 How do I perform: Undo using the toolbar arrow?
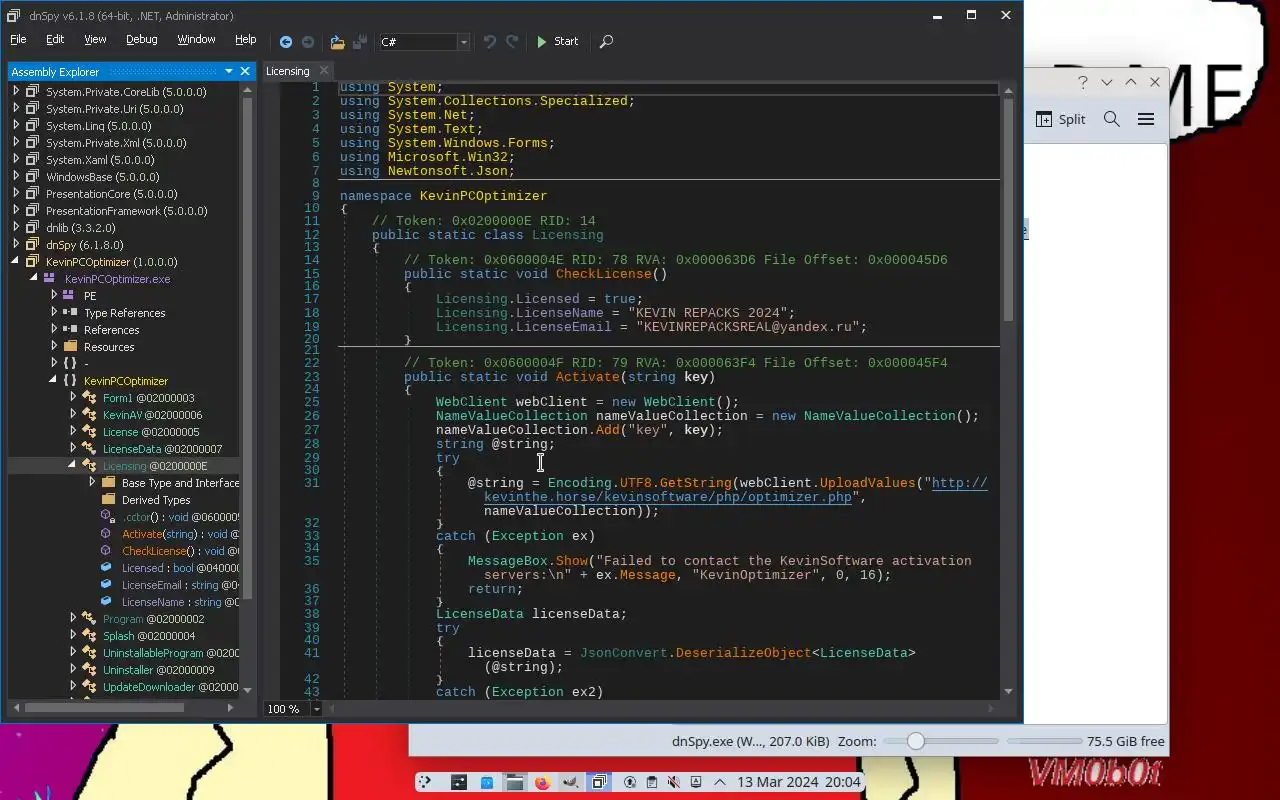click(x=489, y=42)
